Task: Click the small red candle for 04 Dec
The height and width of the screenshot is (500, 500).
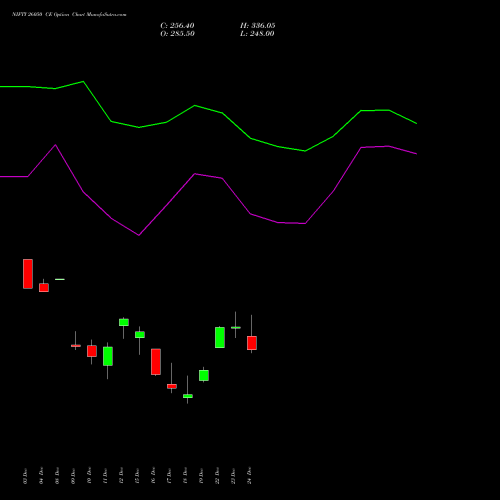Action: click(x=44, y=287)
